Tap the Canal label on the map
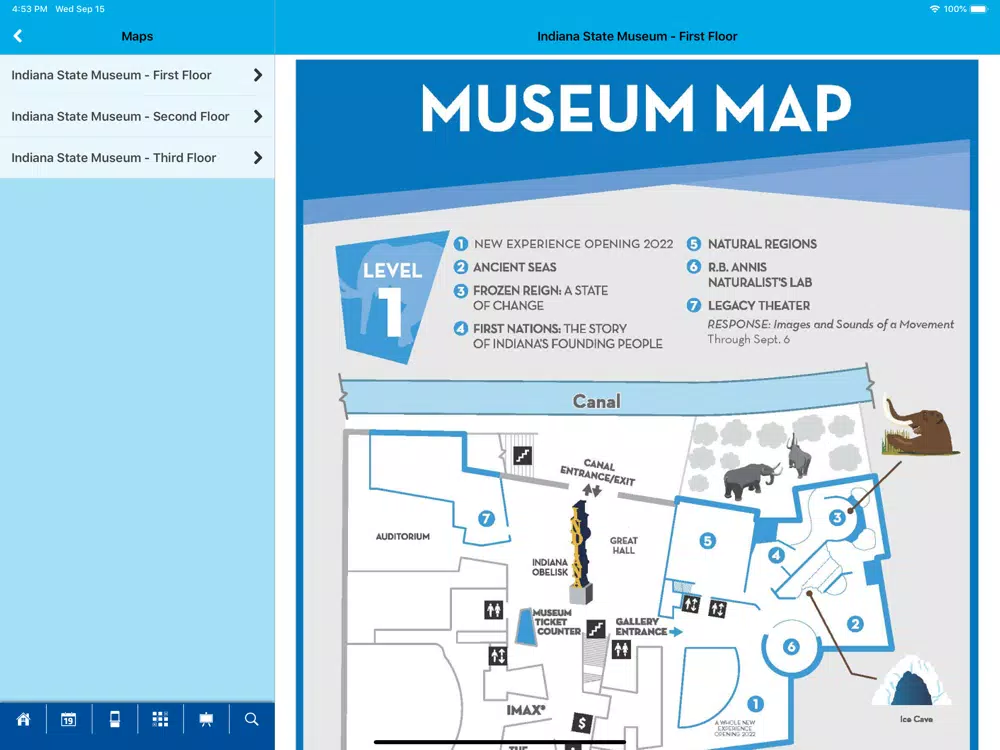 click(596, 401)
